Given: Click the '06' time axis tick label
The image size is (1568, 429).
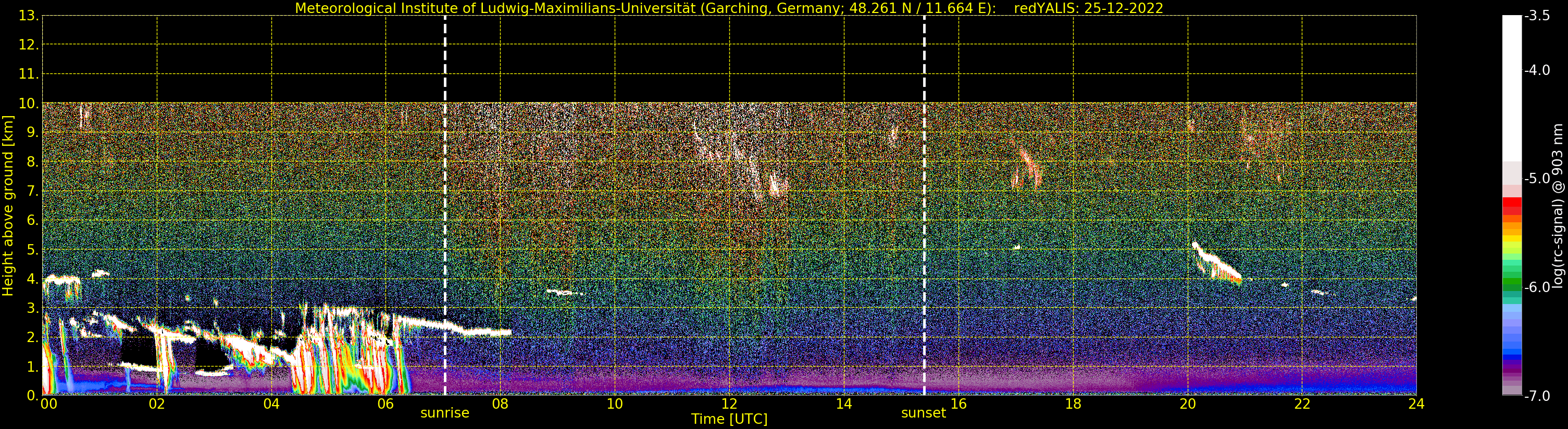Looking at the screenshot, I should [x=386, y=404].
